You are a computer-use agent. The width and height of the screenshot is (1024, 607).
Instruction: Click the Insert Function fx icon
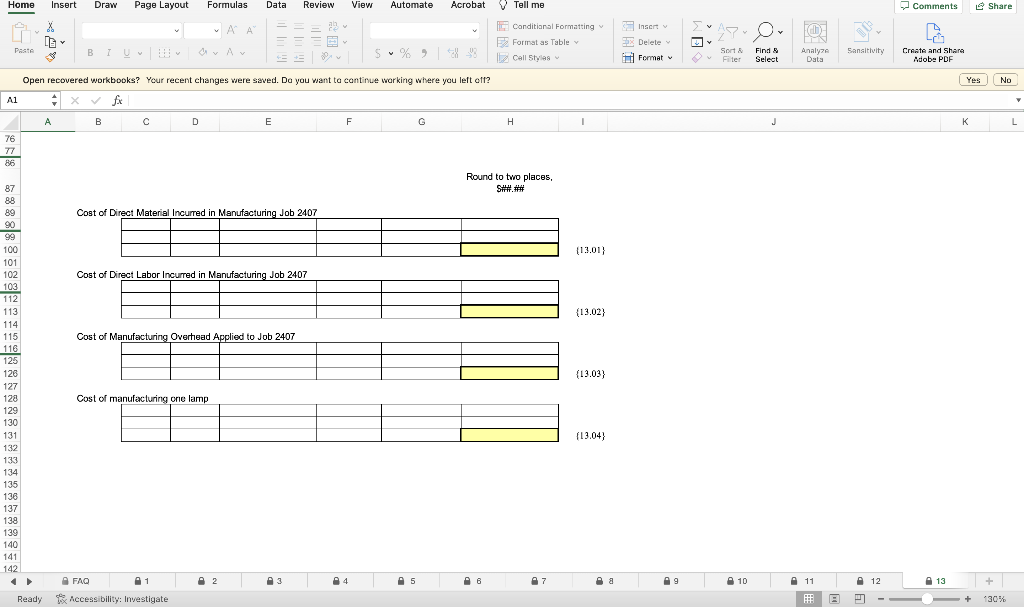(118, 100)
